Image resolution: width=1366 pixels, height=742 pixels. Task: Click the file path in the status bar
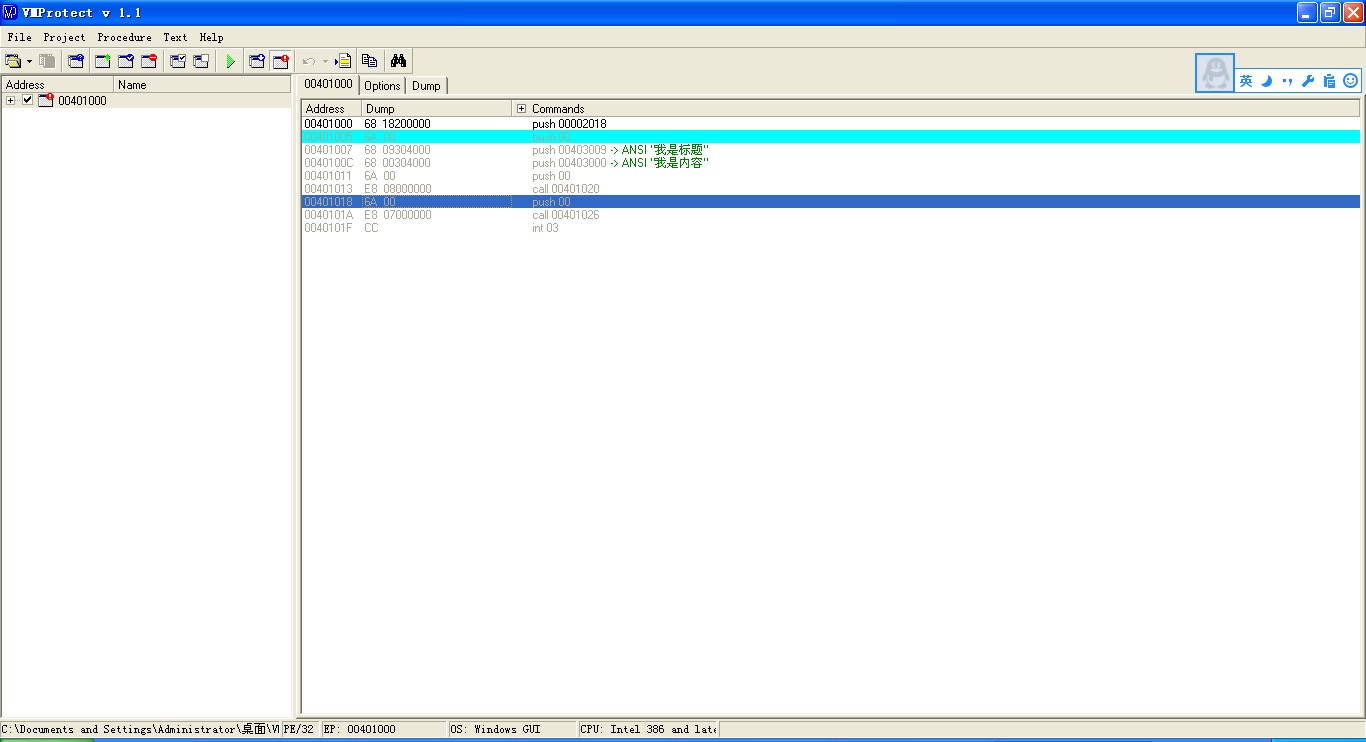(x=141, y=730)
